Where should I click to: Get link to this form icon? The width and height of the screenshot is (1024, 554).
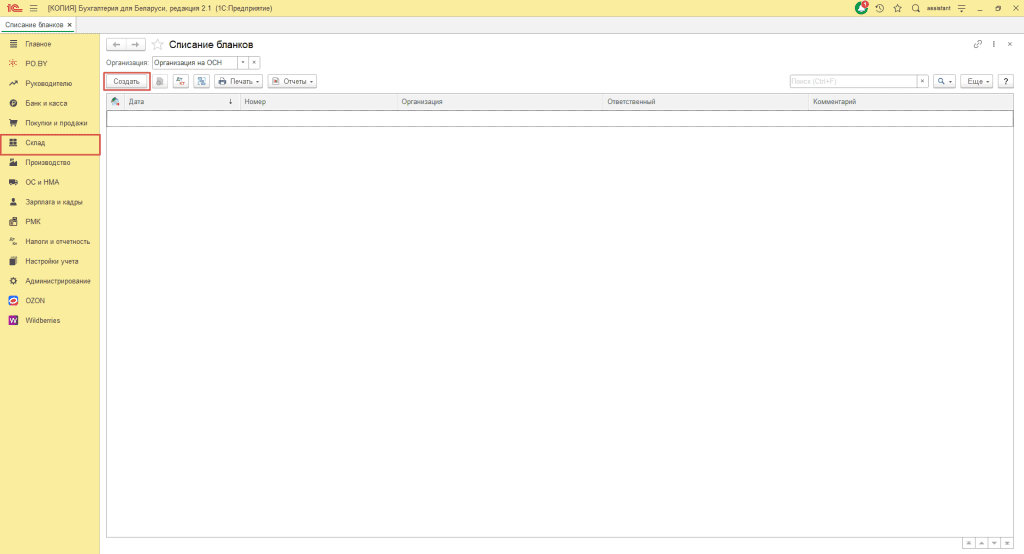(978, 44)
